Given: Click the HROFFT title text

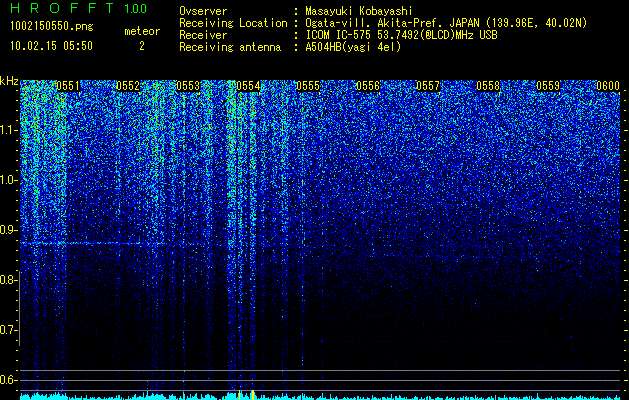Looking at the screenshot, I should (63, 8).
